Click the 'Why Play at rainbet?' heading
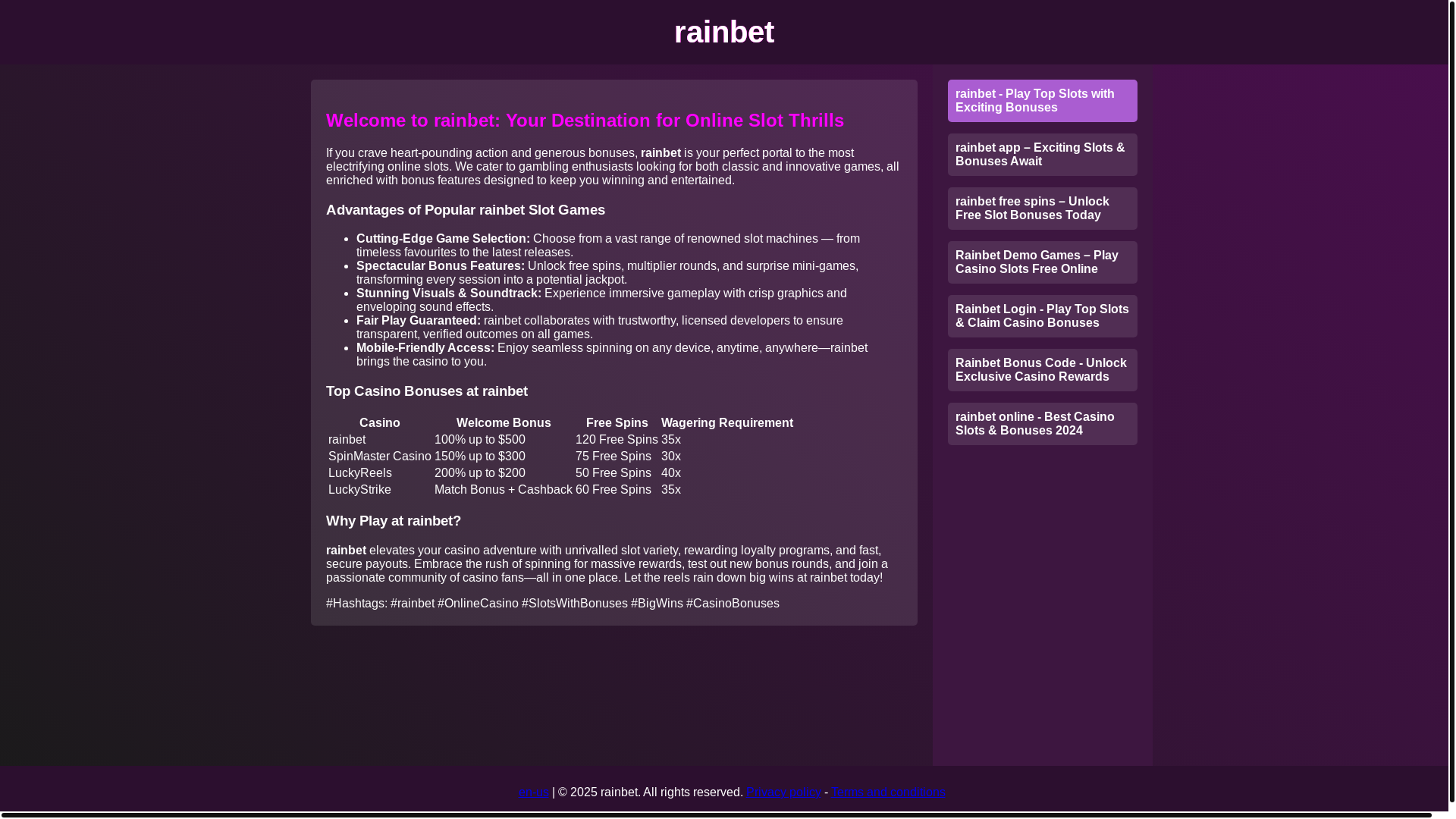 pos(394,521)
